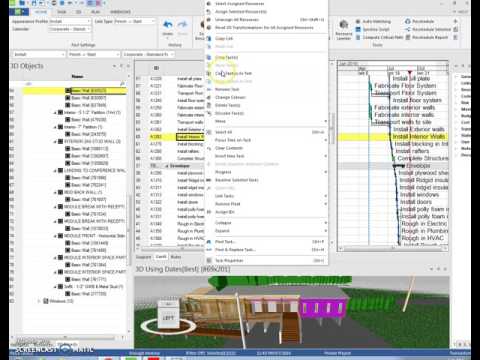Click the search magnifier in 3D Objects panel
The image size is (480, 360).
click(x=122, y=83)
